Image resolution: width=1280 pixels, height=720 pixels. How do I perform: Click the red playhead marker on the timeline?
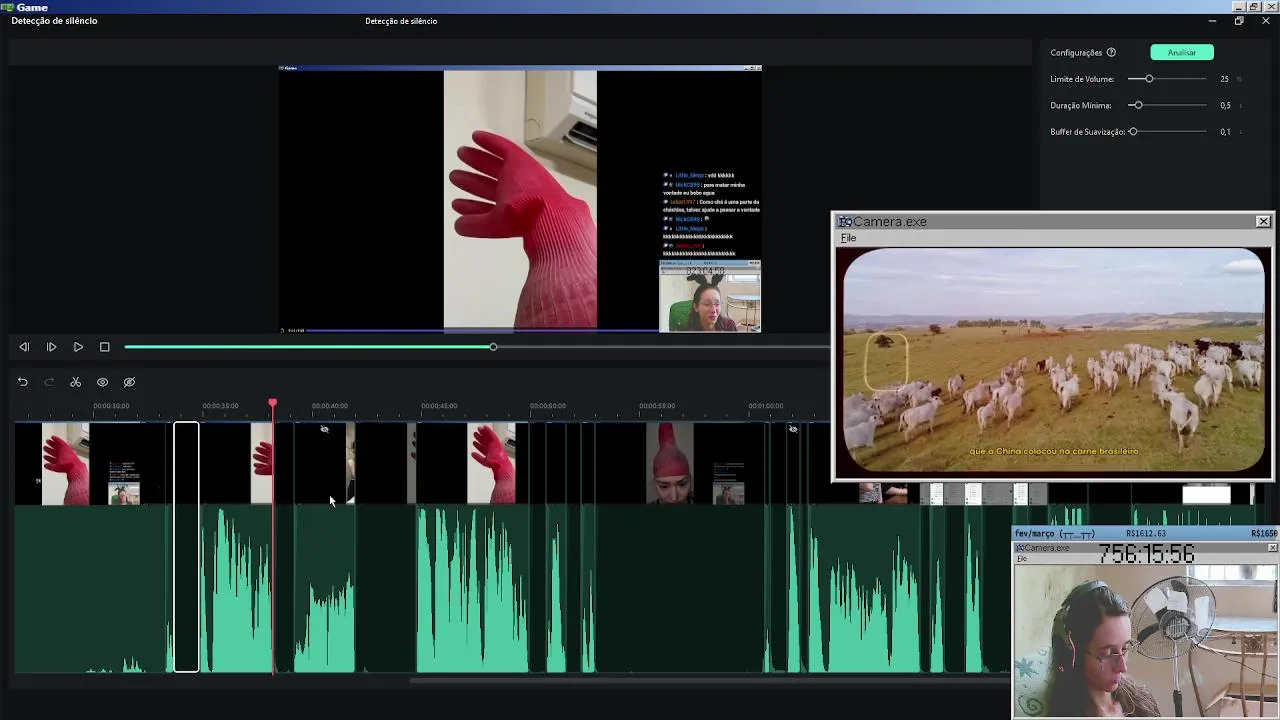click(272, 403)
